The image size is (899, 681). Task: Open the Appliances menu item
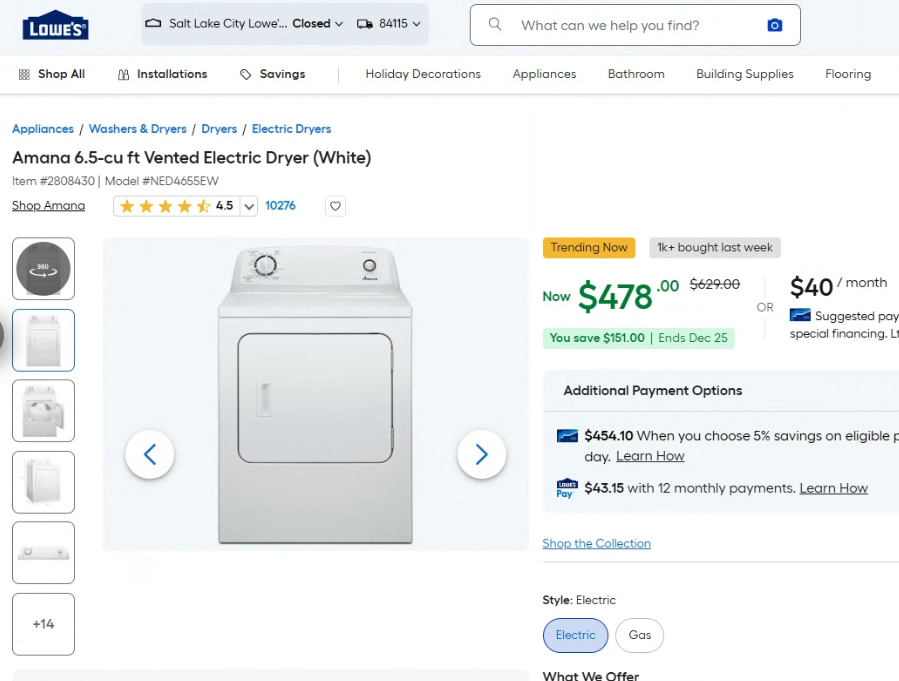544,73
